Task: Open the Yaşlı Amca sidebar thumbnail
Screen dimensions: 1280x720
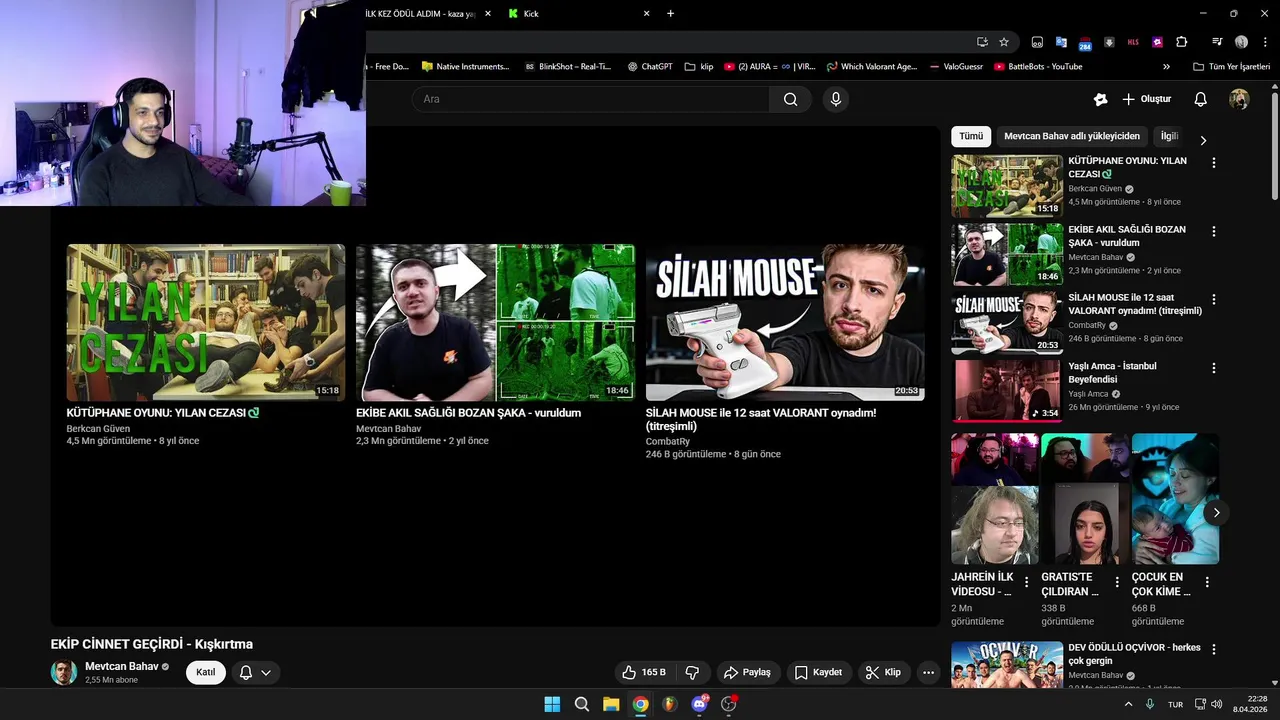Action: [1007, 390]
